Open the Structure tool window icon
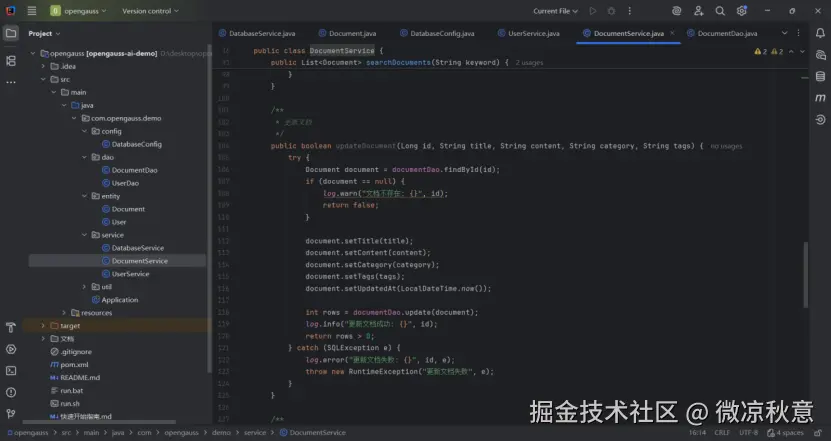The image size is (831, 442). pos(11,61)
